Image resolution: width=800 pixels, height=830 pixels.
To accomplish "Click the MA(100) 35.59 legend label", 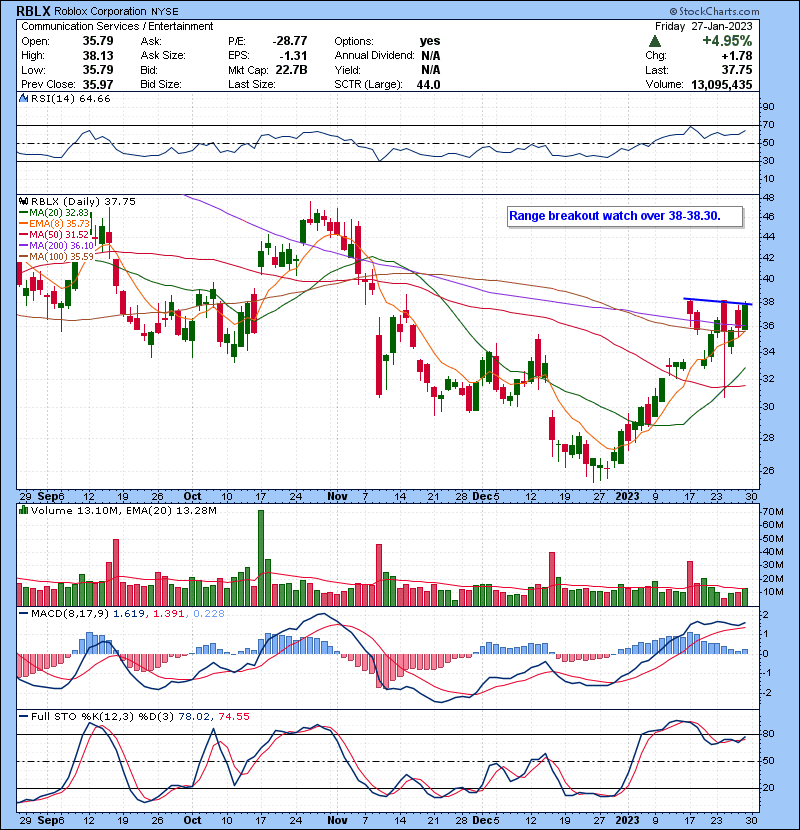I will (x=62, y=256).
